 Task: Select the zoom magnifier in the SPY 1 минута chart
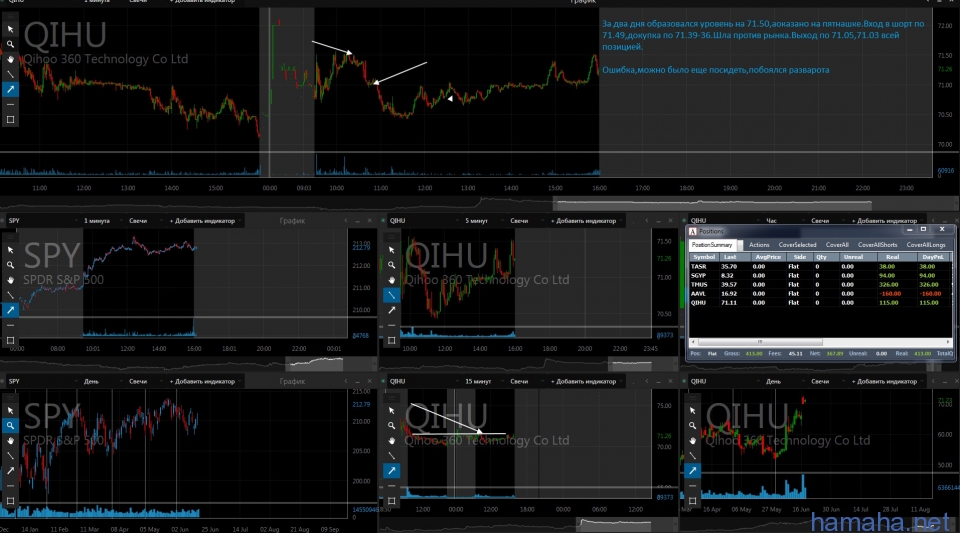pyautogui.click(x=10, y=265)
